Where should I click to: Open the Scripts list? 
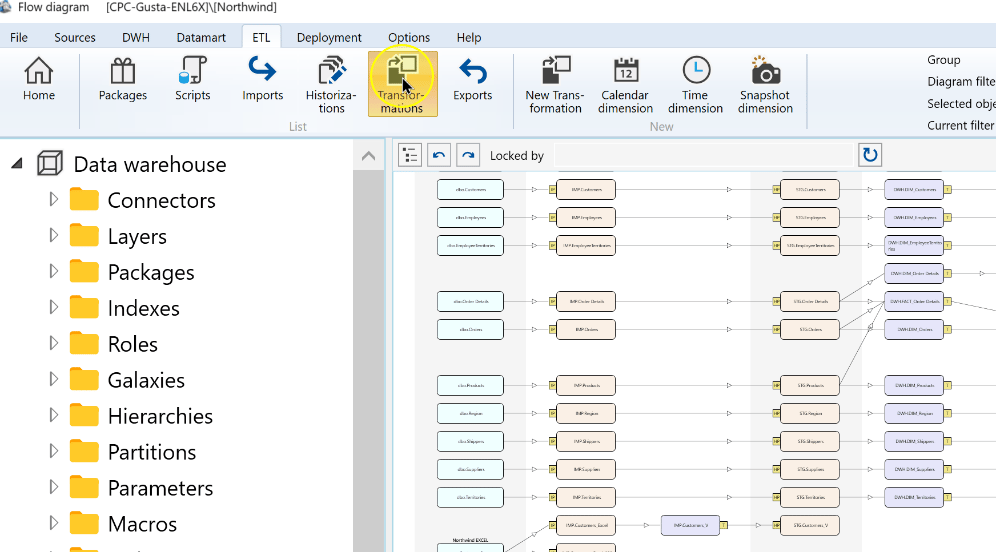click(192, 79)
